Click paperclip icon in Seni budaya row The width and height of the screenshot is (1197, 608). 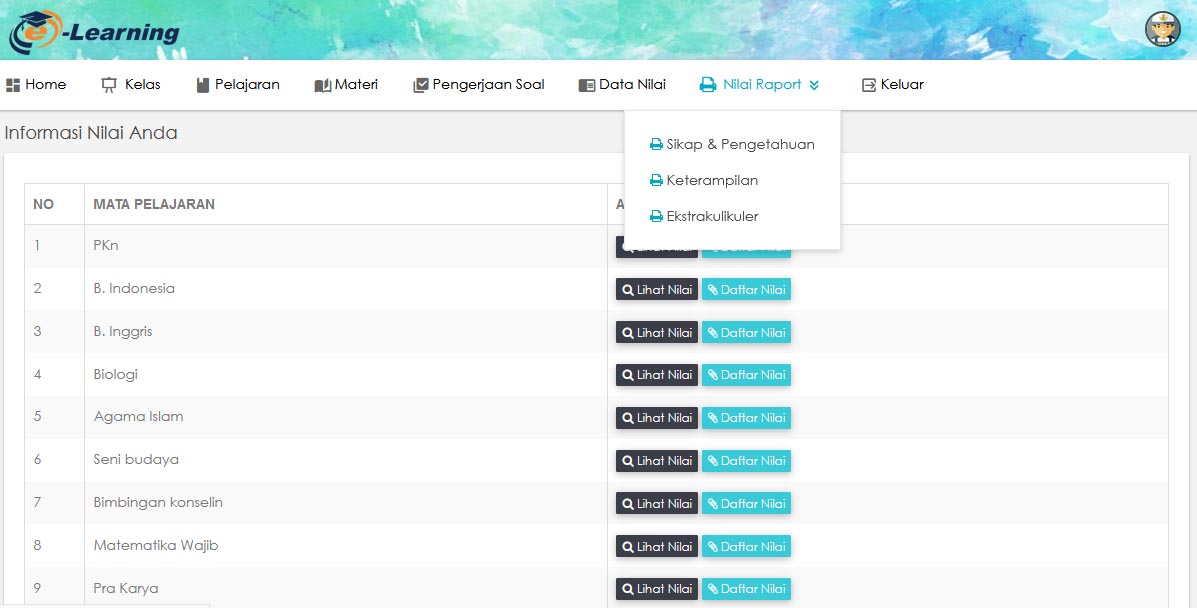point(712,461)
